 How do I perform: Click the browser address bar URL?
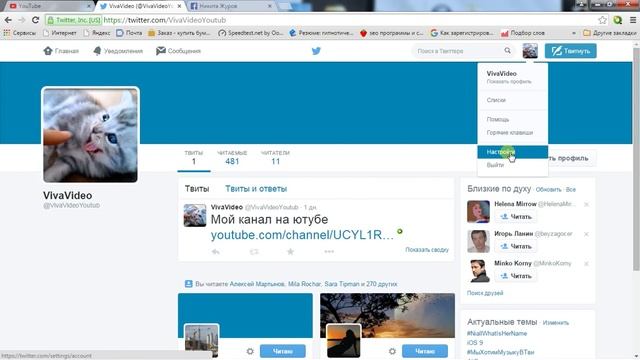164,20
